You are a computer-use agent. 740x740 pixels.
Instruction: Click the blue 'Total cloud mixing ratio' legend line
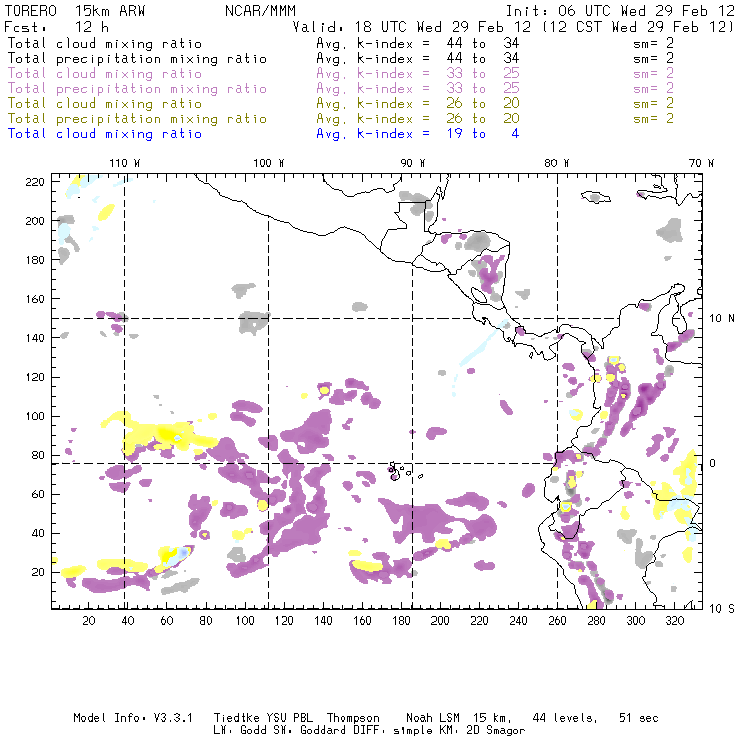tap(105, 134)
